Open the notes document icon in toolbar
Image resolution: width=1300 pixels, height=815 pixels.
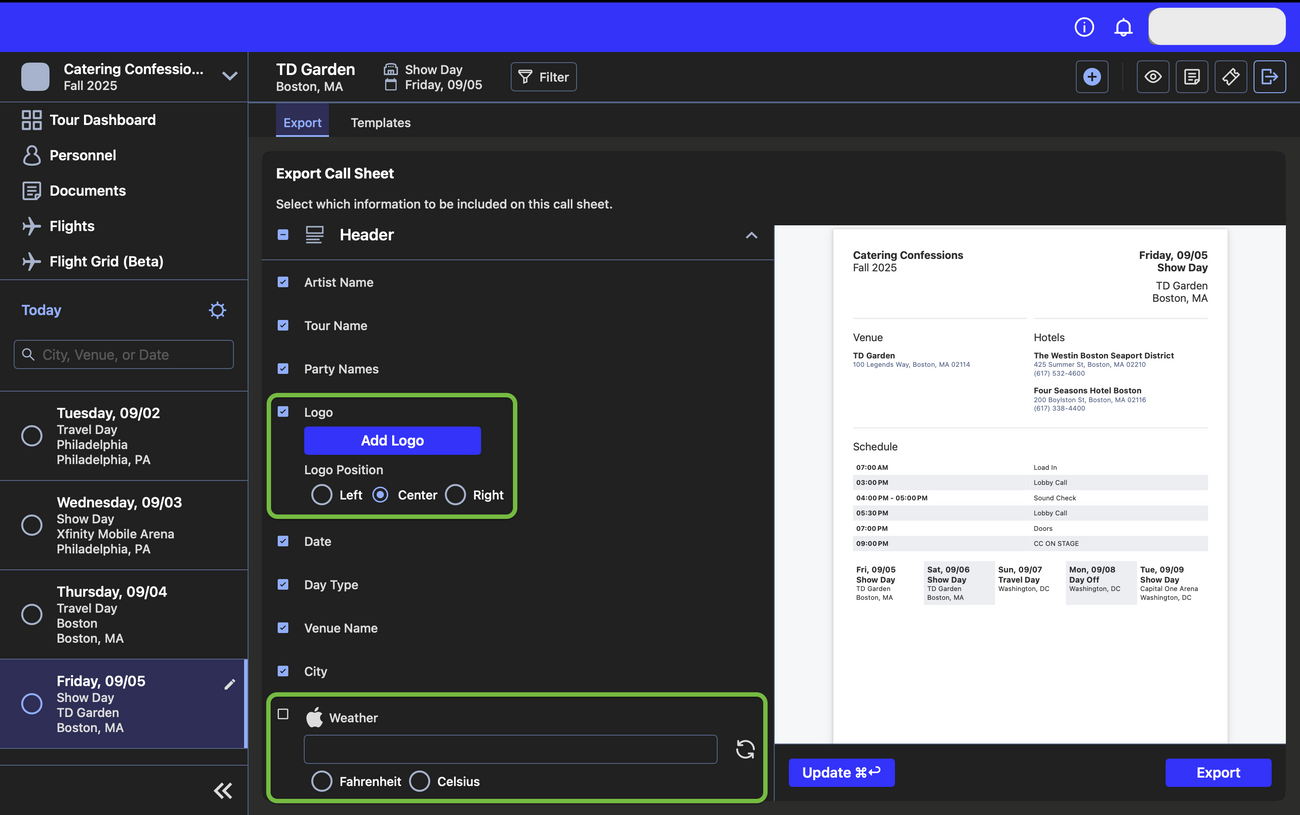(x=1192, y=77)
